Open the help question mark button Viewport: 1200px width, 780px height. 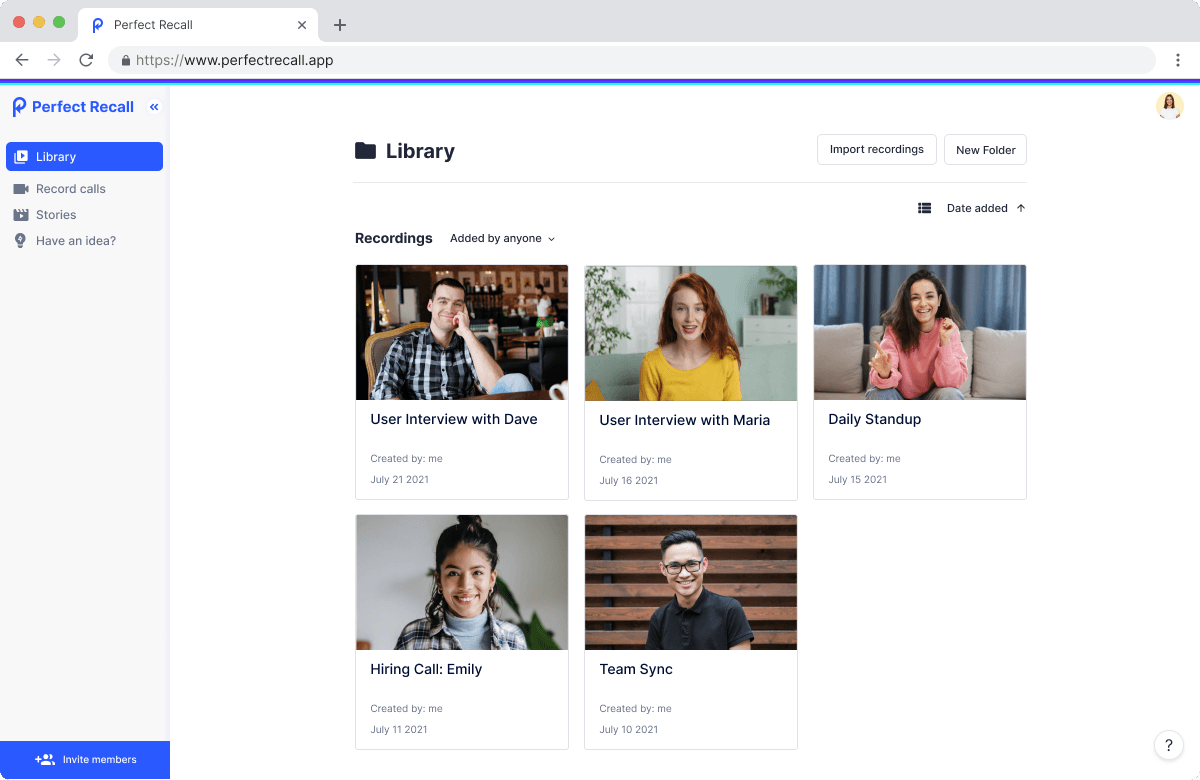coord(1168,745)
